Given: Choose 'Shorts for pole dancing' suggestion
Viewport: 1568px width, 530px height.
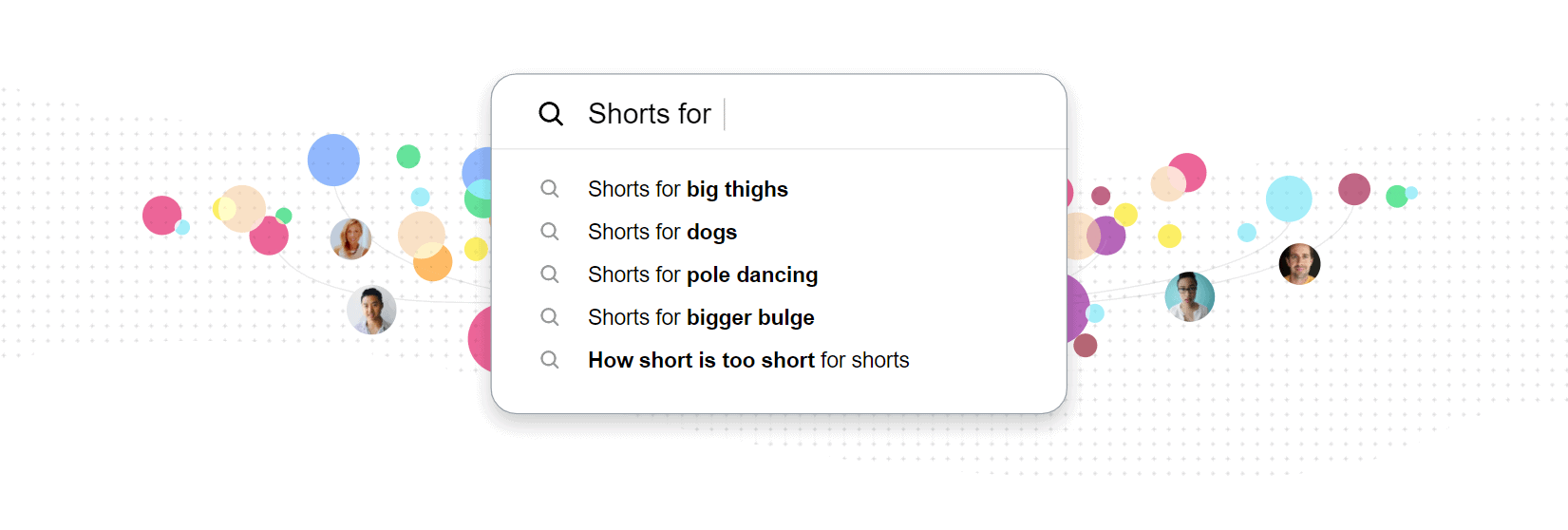Looking at the screenshot, I should 703,274.
